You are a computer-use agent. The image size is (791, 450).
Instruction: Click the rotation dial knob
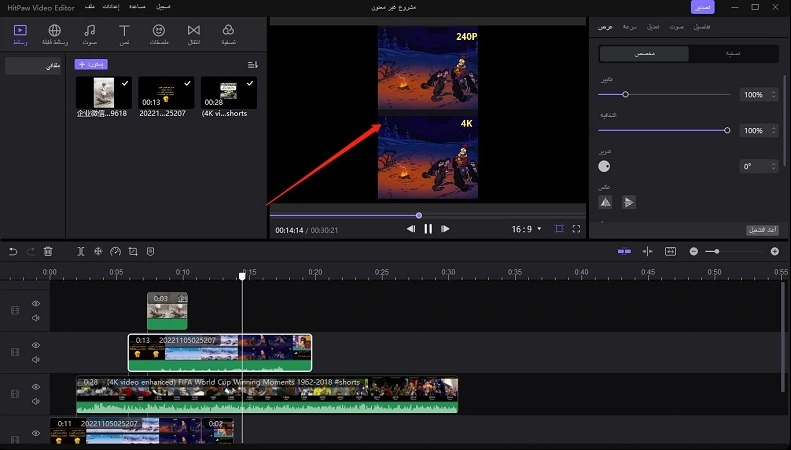pos(604,166)
